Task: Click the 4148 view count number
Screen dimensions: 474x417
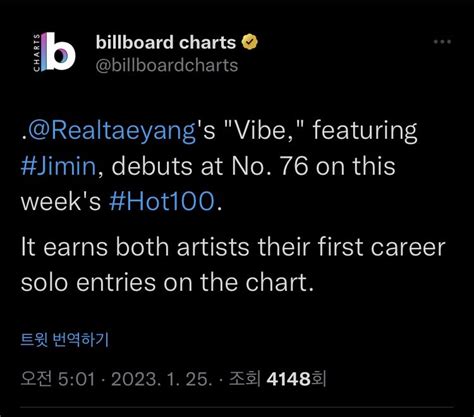Action: click(x=289, y=379)
